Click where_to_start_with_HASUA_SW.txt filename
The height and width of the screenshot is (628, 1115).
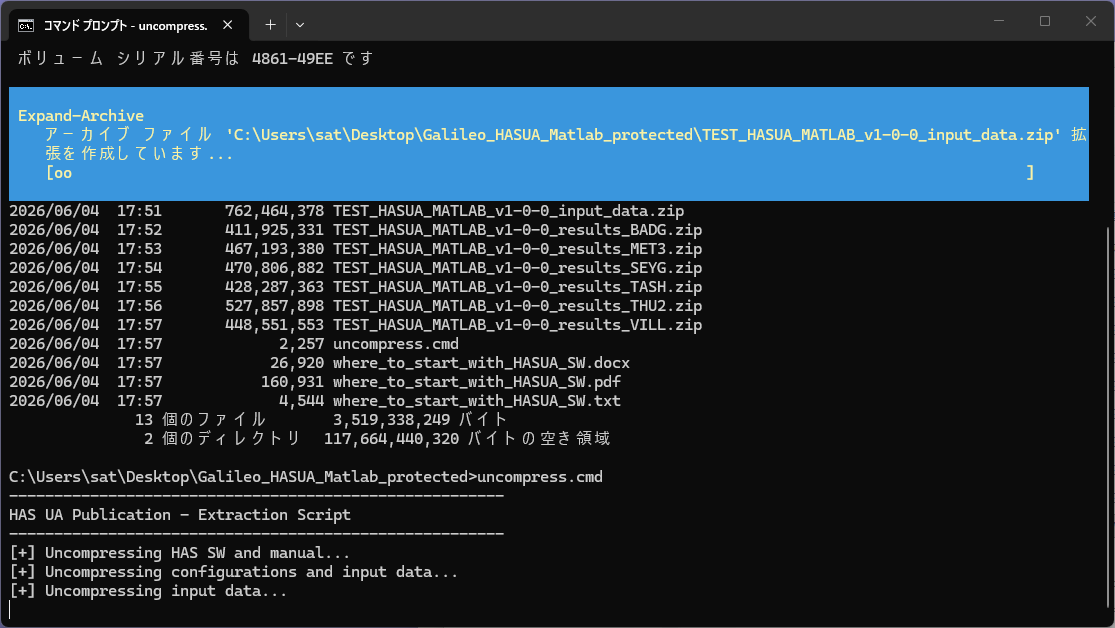[x=477, y=400]
